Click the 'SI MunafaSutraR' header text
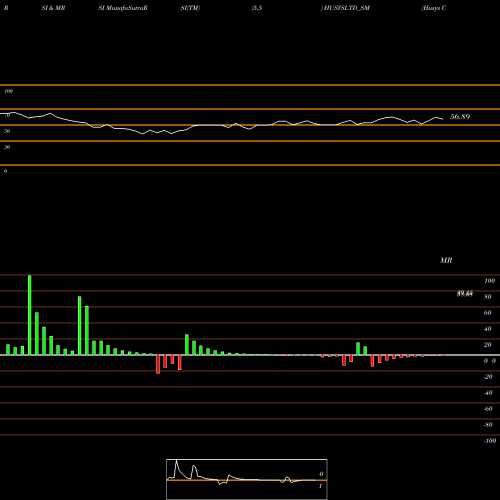Viewport: 500px width, 500px height. (x=123, y=8)
